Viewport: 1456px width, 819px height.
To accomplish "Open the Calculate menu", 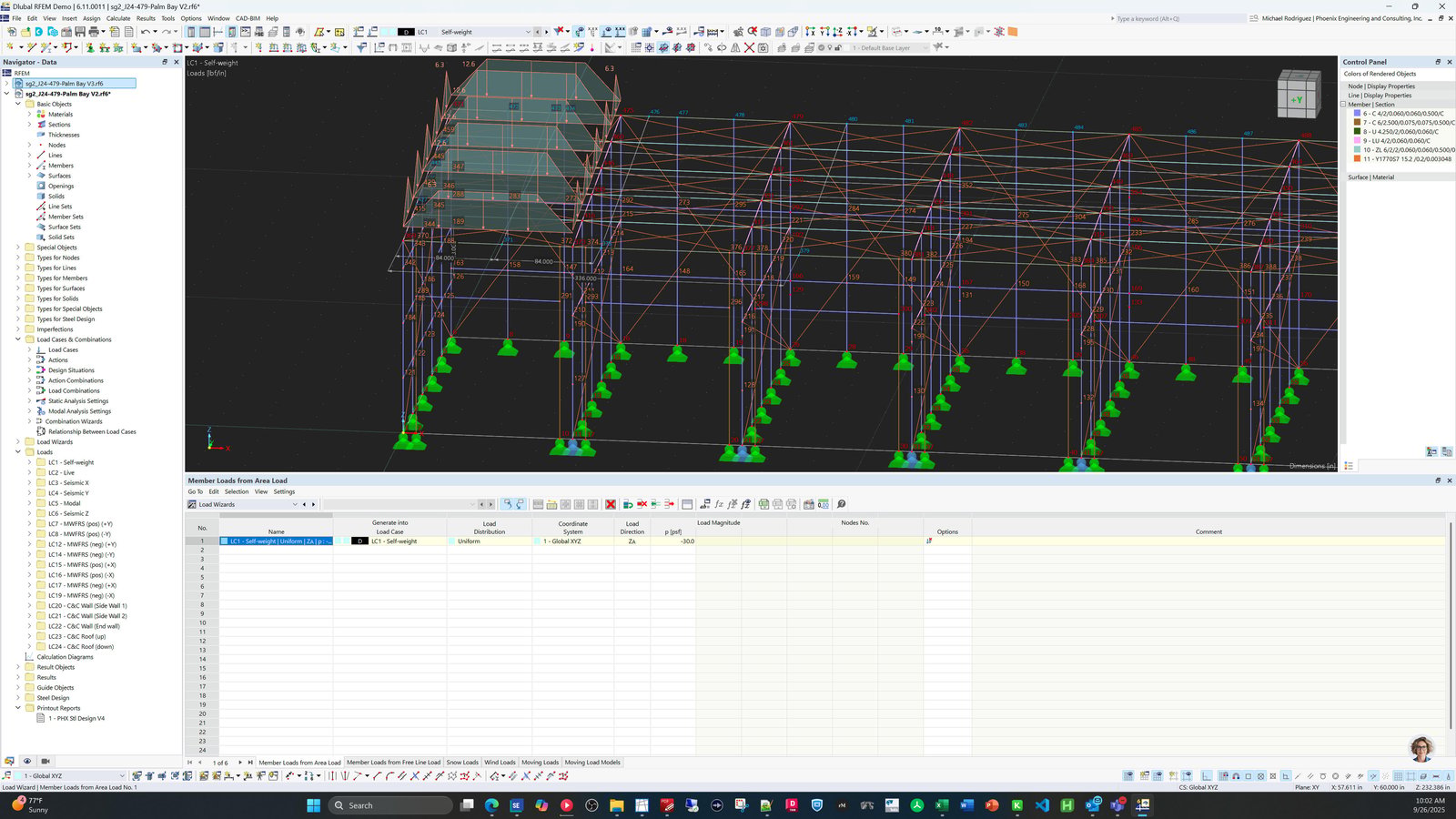I will coord(118,18).
